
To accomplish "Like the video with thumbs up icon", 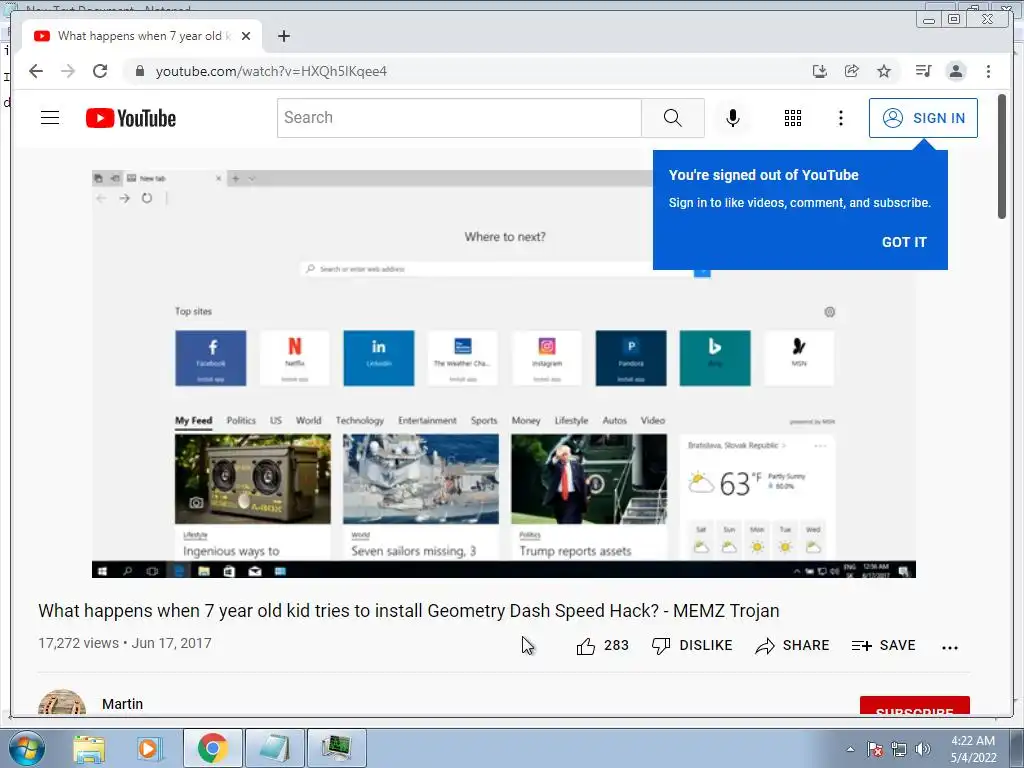I will pos(586,646).
